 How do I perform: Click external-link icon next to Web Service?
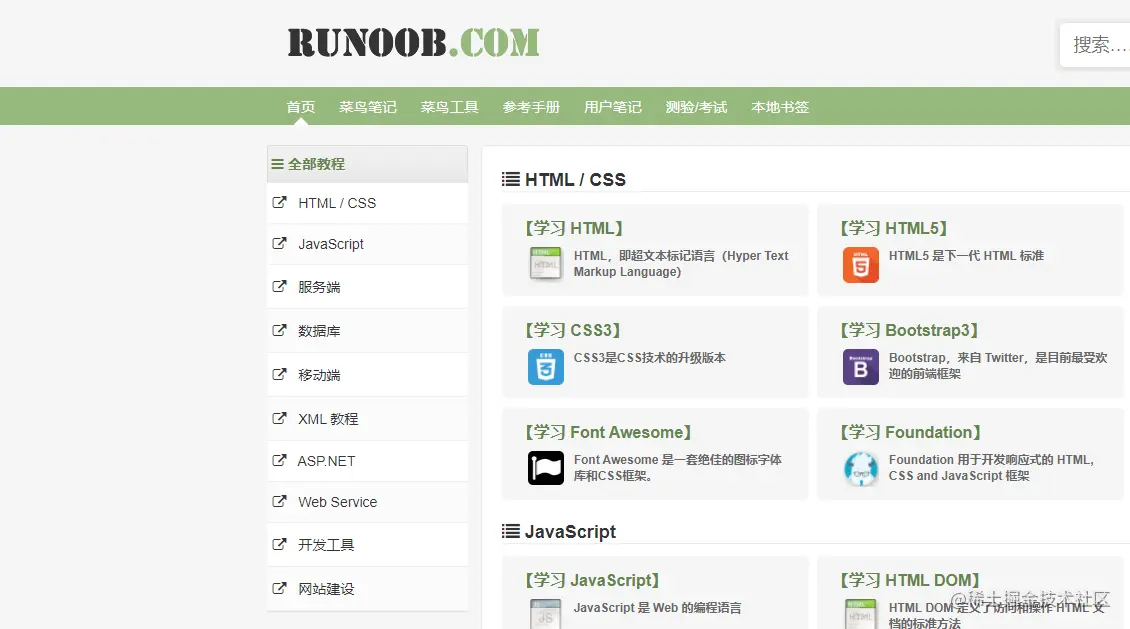(279, 501)
